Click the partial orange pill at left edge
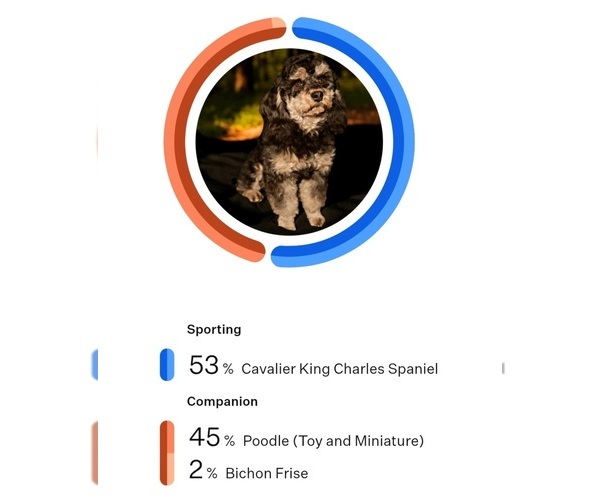The height and width of the screenshot is (500, 600). pyautogui.click(x=95, y=452)
